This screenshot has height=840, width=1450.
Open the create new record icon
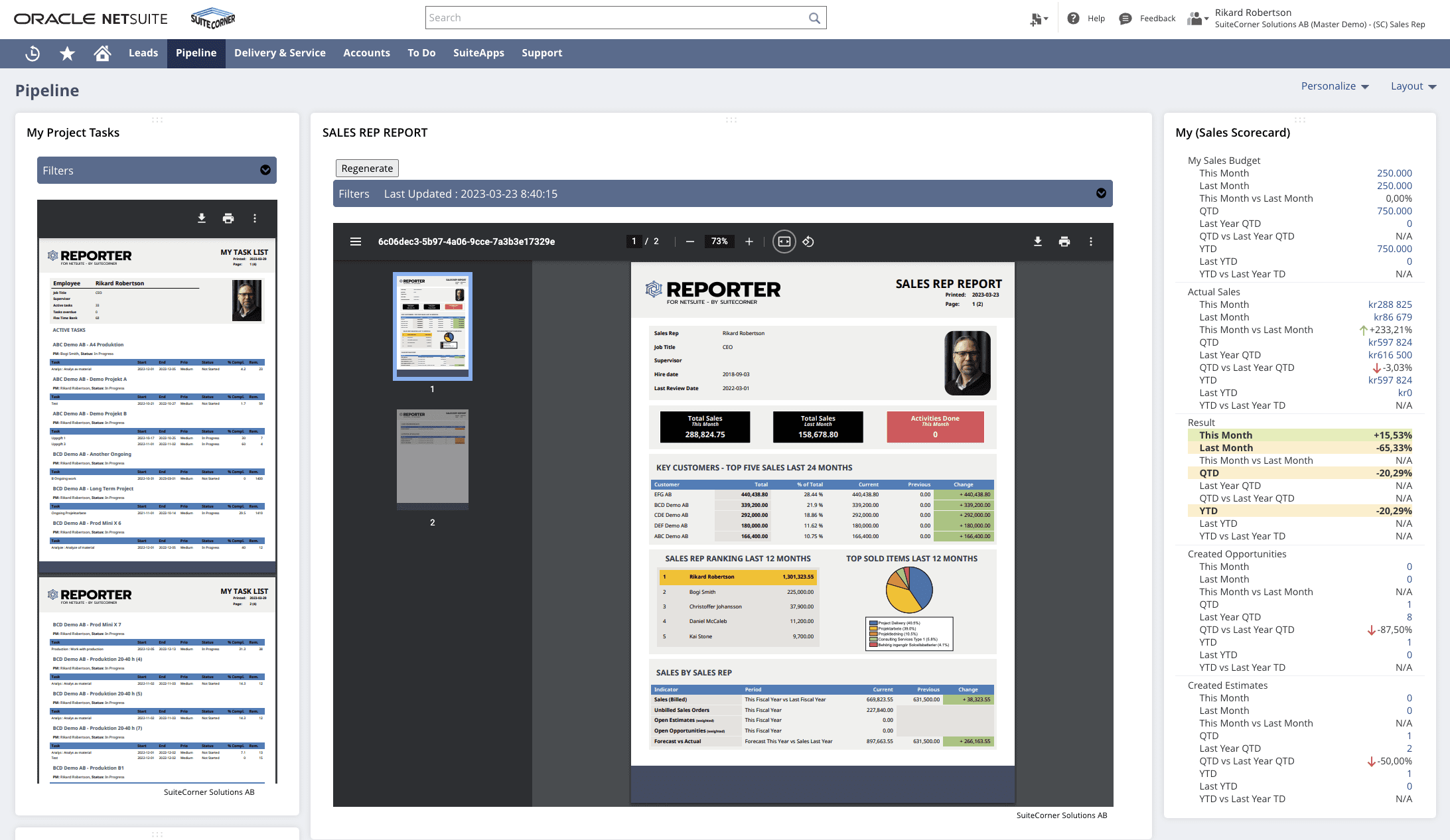coord(1038,19)
